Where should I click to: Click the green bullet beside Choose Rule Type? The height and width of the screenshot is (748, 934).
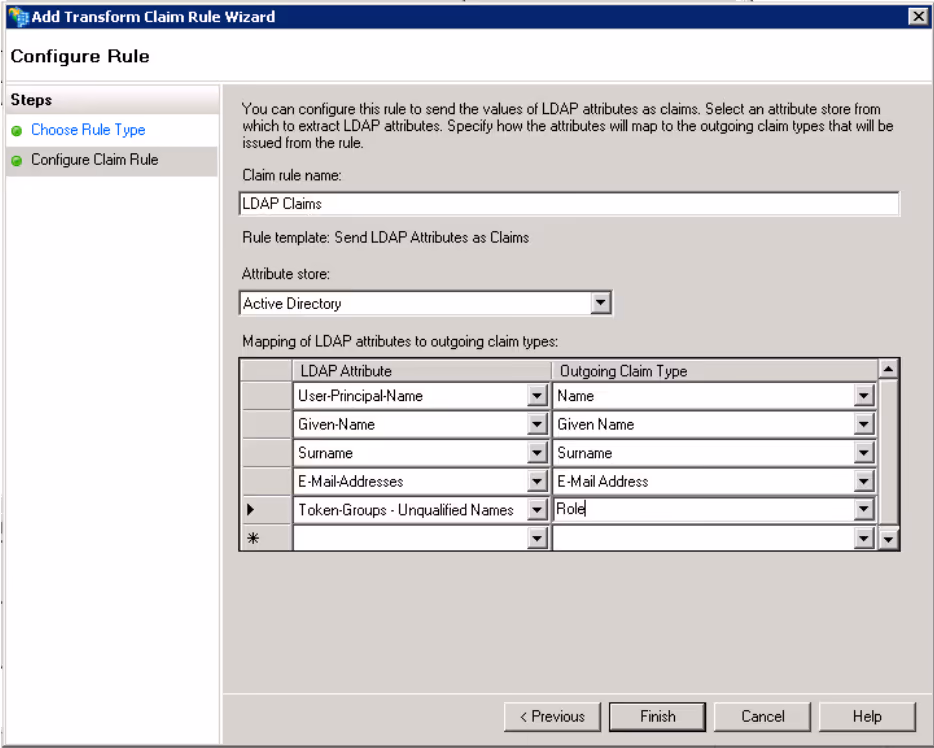pos(17,131)
